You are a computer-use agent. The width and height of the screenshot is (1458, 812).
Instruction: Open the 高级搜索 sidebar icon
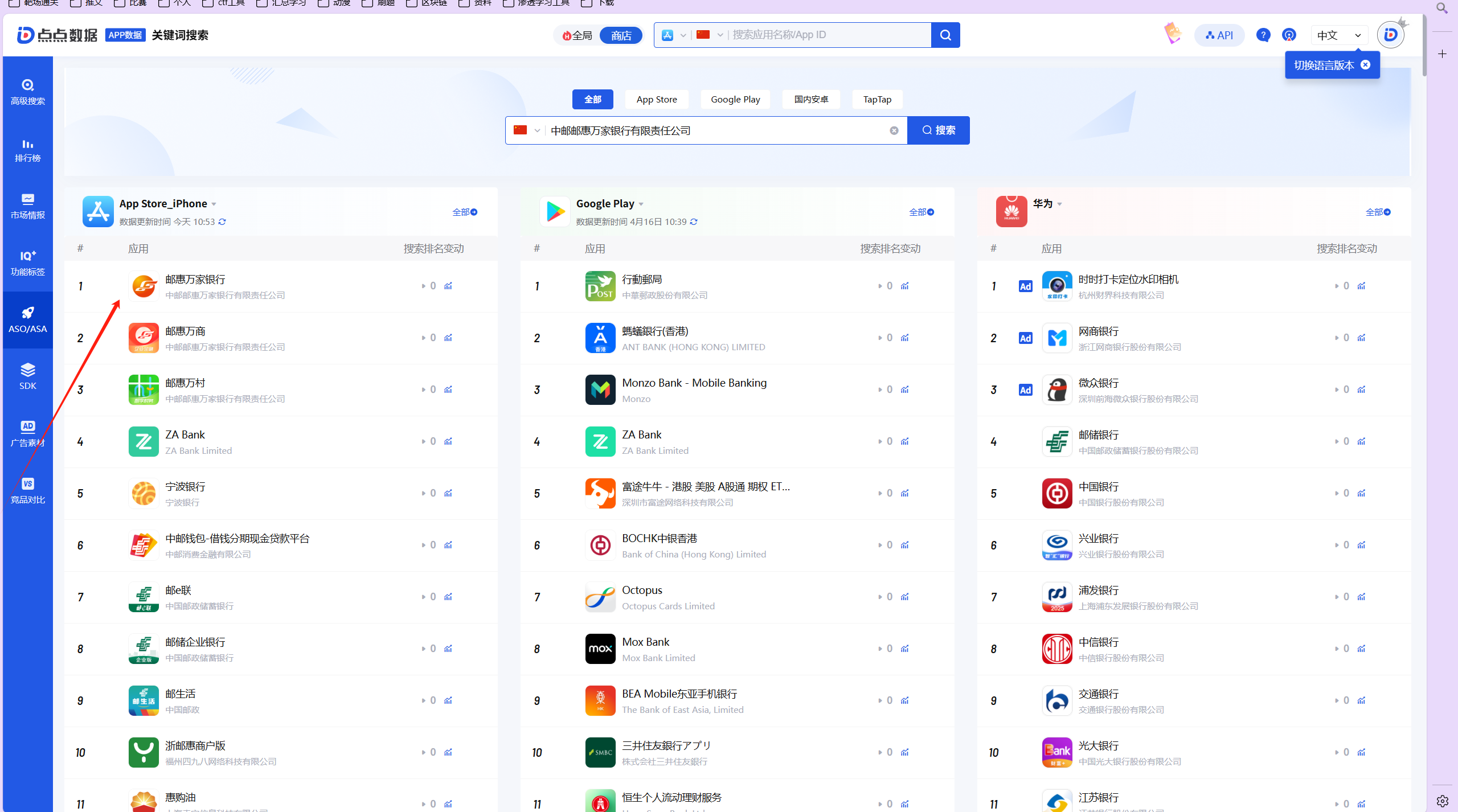pos(27,92)
